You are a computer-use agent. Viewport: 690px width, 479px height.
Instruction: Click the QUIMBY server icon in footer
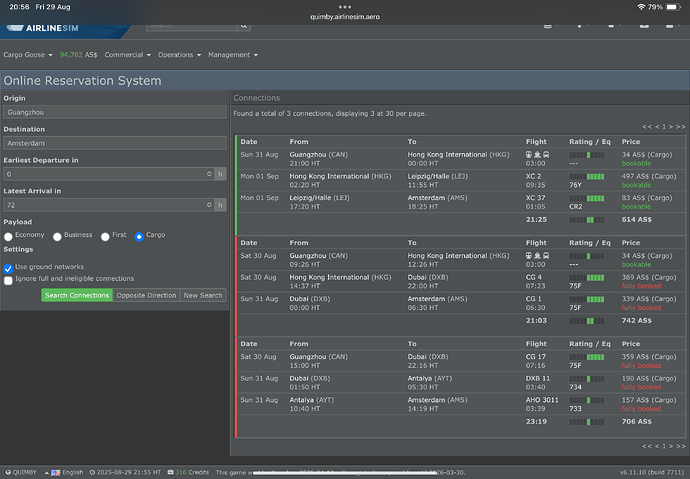coord(9,471)
